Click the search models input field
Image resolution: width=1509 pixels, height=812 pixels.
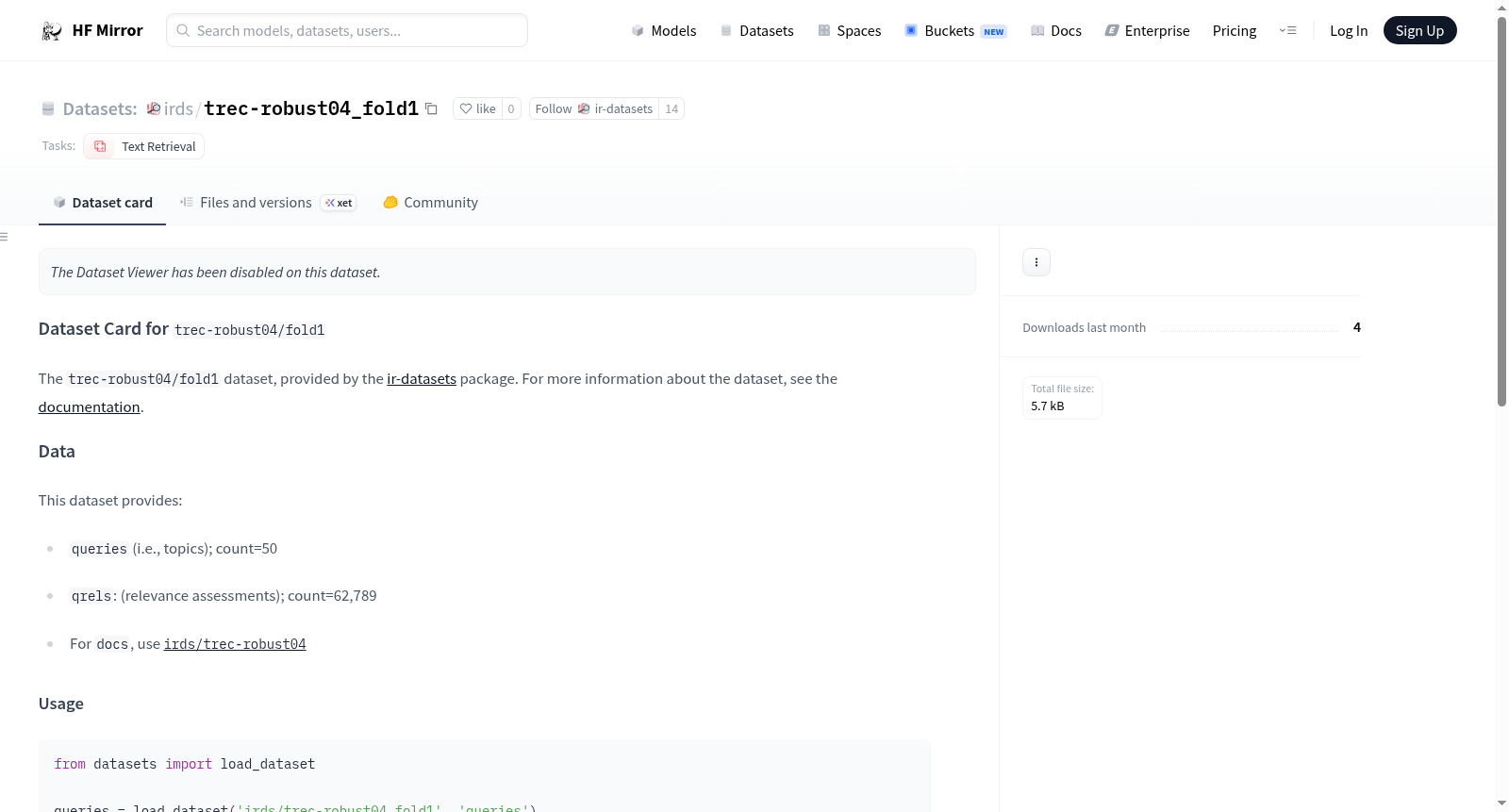pos(347,30)
